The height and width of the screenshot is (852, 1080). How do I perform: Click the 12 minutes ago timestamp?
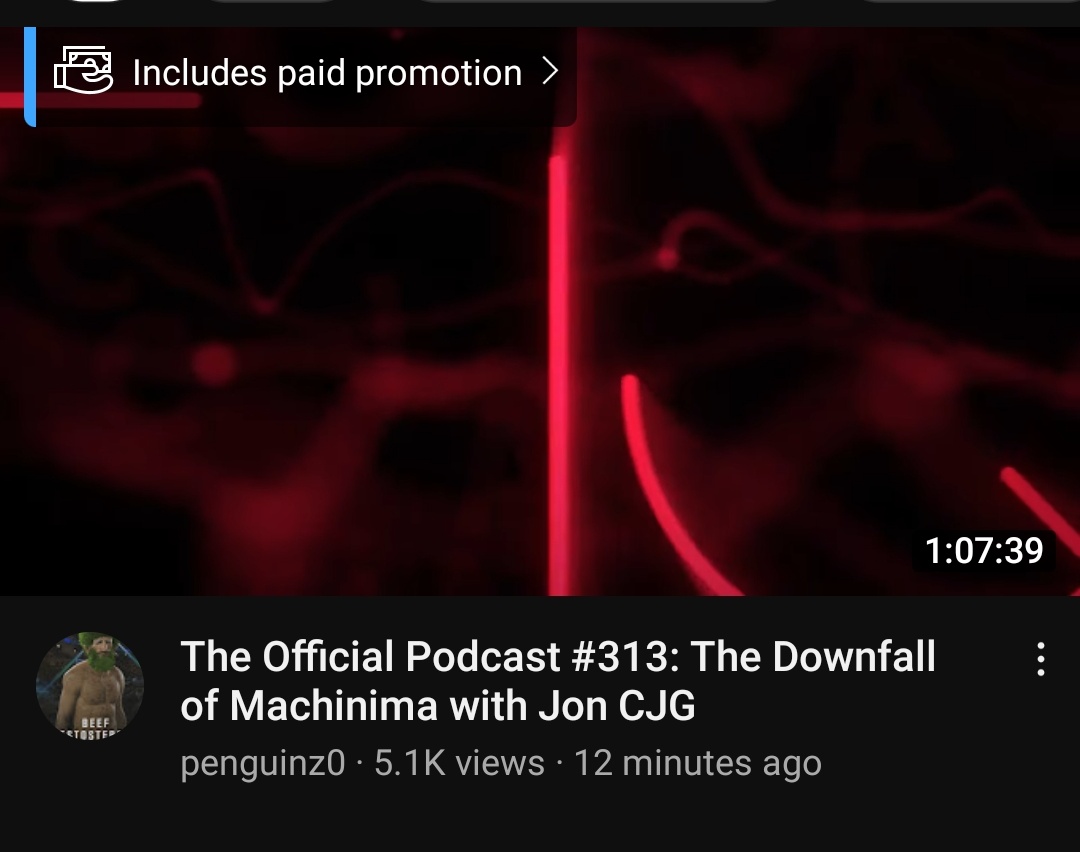[x=697, y=763]
